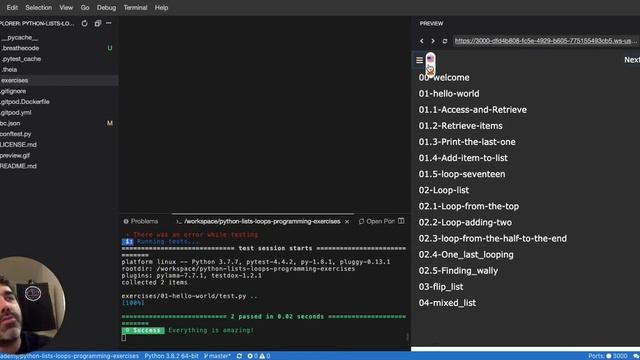This screenshot has width=640, height=360.
Task: Open the 01.3-Print-the-last-one exercise
Action: pyautogui.click(x=467, y=142)
